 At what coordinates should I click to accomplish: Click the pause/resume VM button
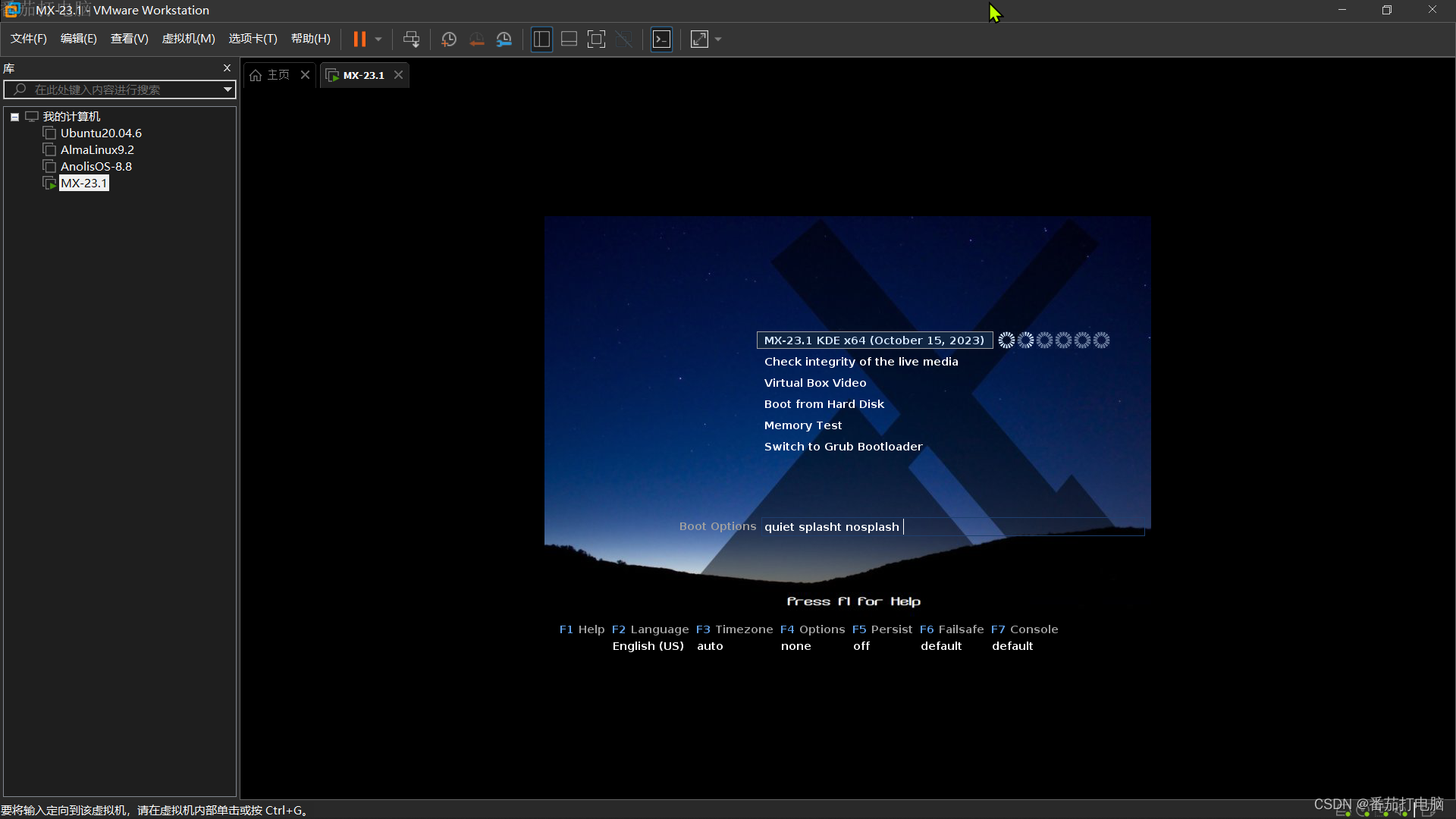tap(360, 39)
